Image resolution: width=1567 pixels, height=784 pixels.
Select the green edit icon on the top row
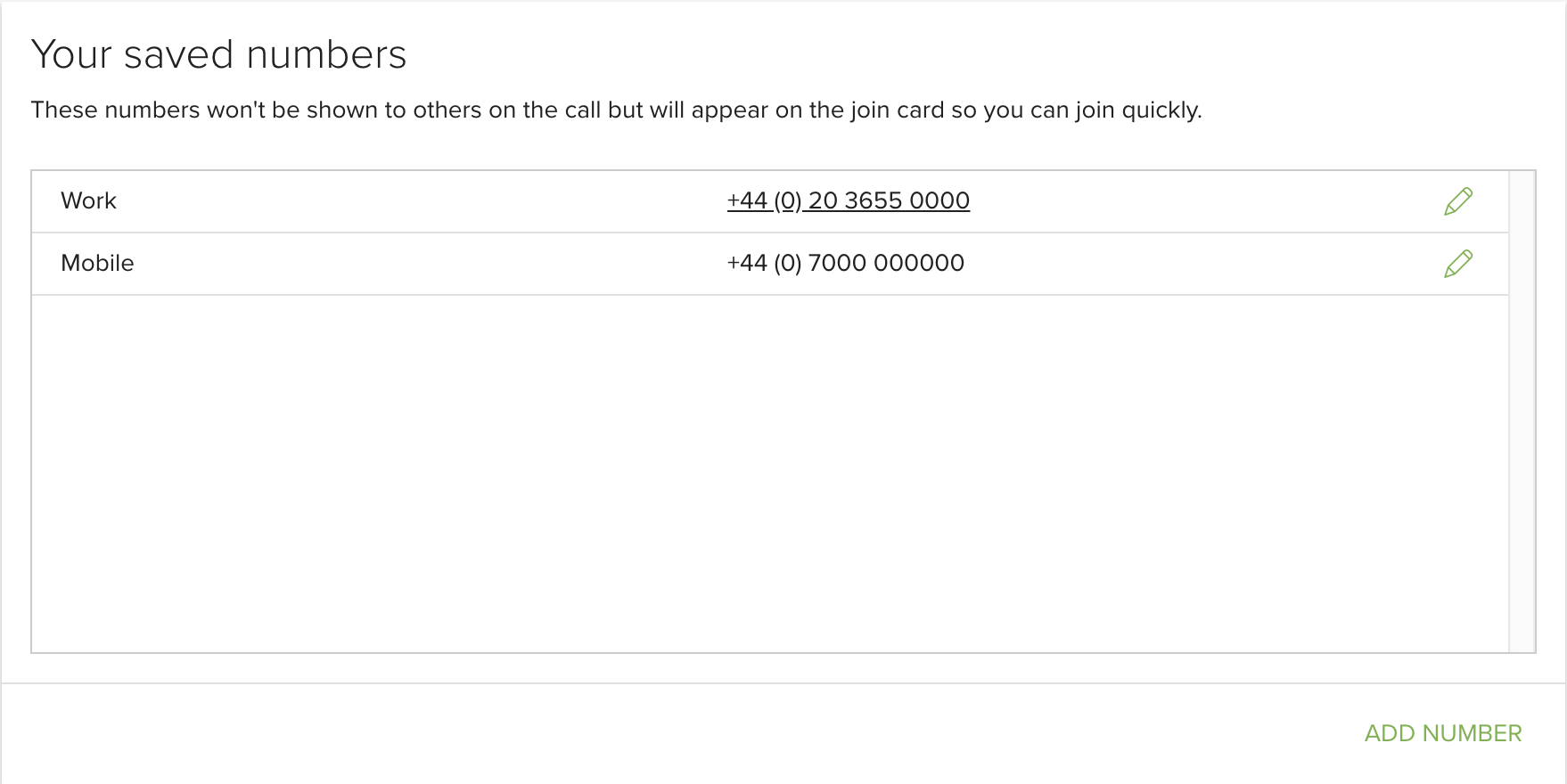tap(1459, 200)
